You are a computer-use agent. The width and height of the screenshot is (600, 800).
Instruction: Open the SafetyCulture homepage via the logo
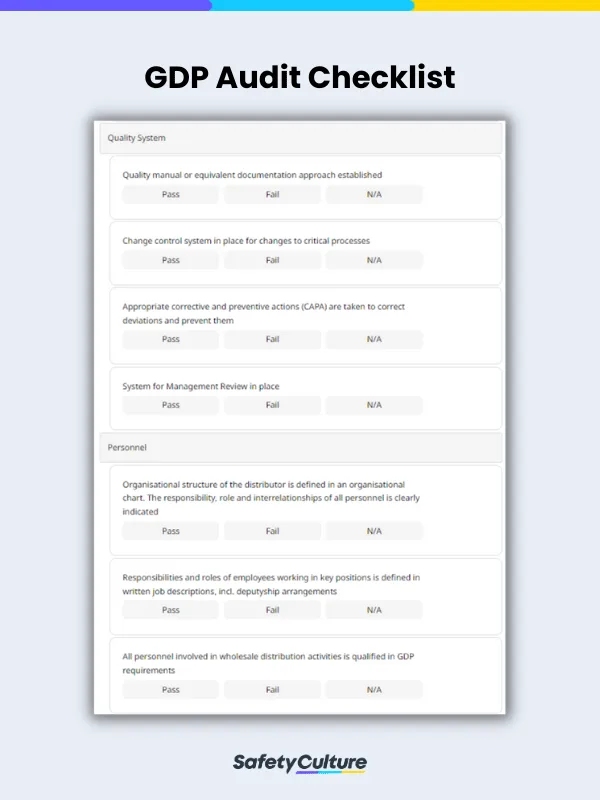click(300, 762)
